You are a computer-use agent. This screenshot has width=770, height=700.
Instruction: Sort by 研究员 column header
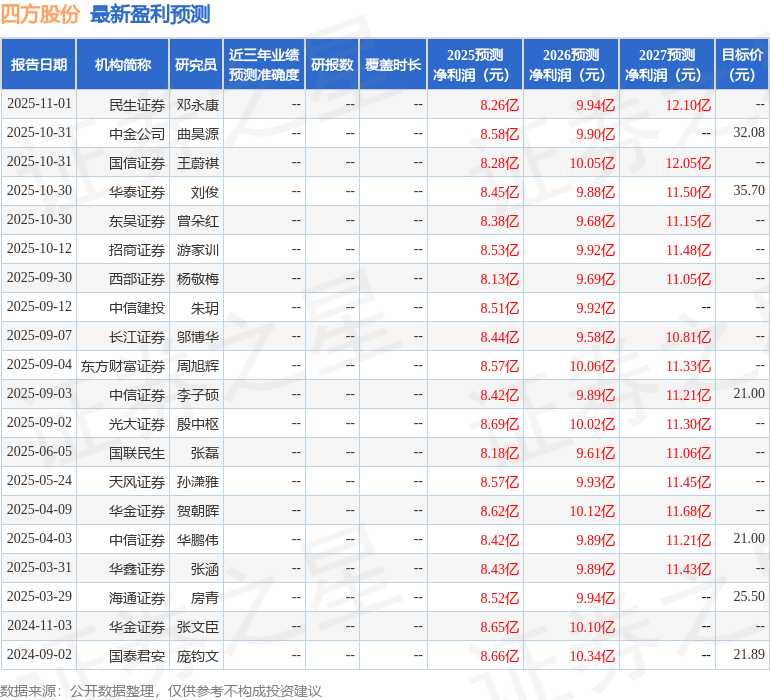click(x=196, y=65)
